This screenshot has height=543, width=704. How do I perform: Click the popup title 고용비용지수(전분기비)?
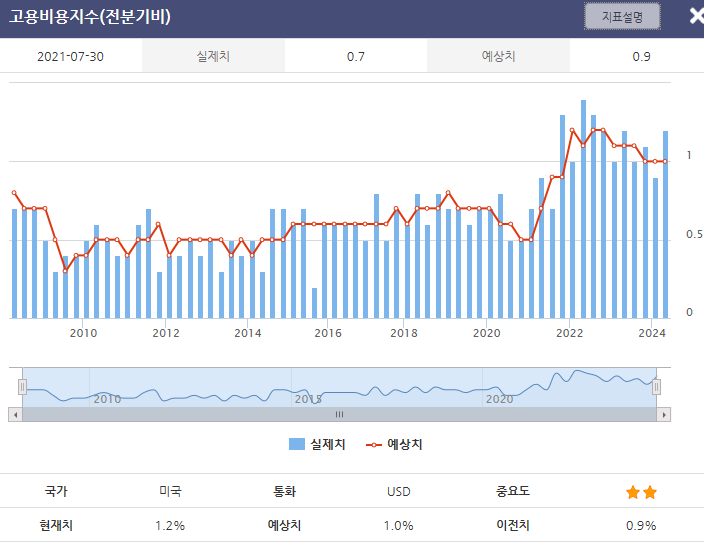pos(90,17)
